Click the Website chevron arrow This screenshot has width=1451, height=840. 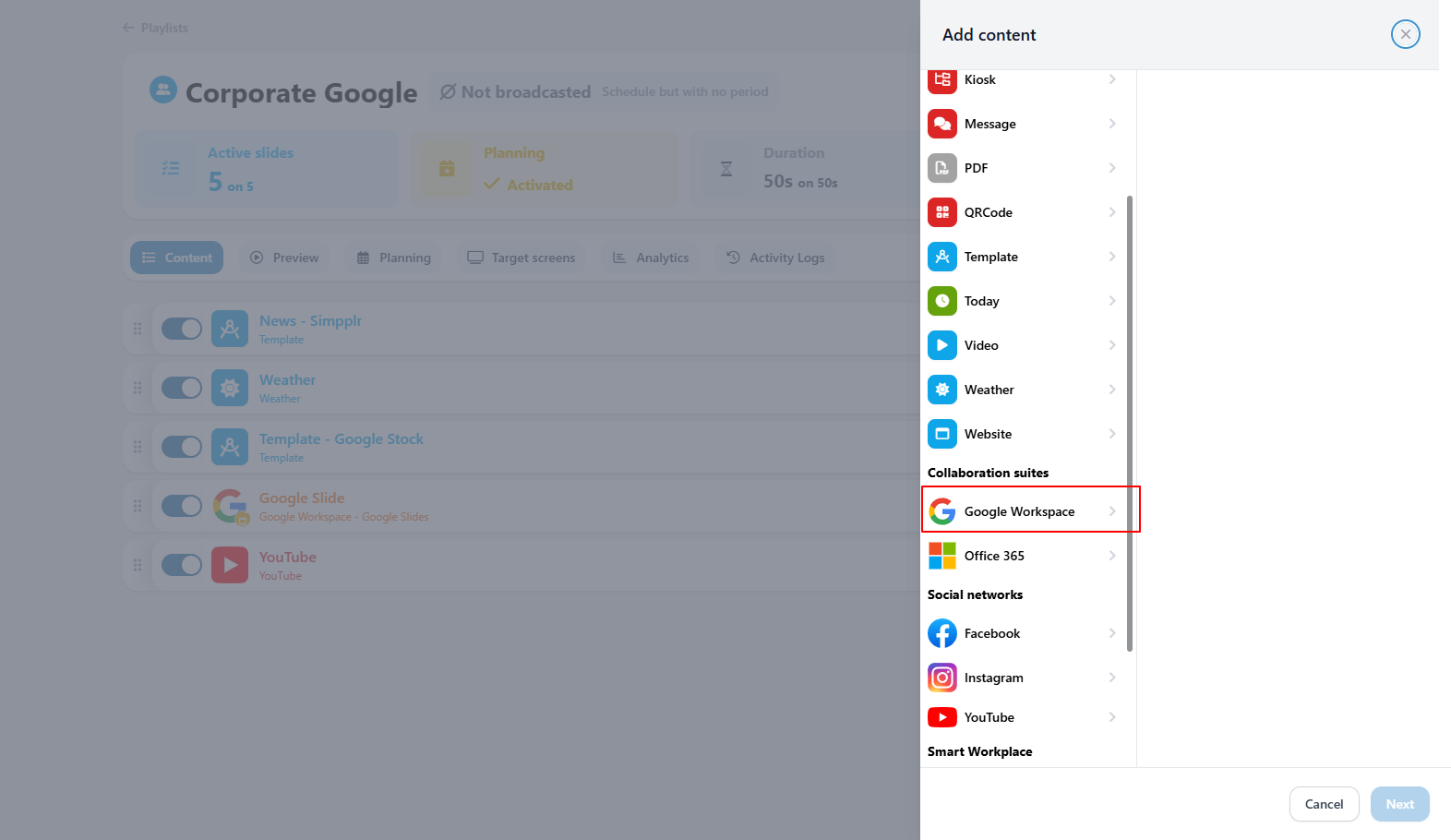1112,434
